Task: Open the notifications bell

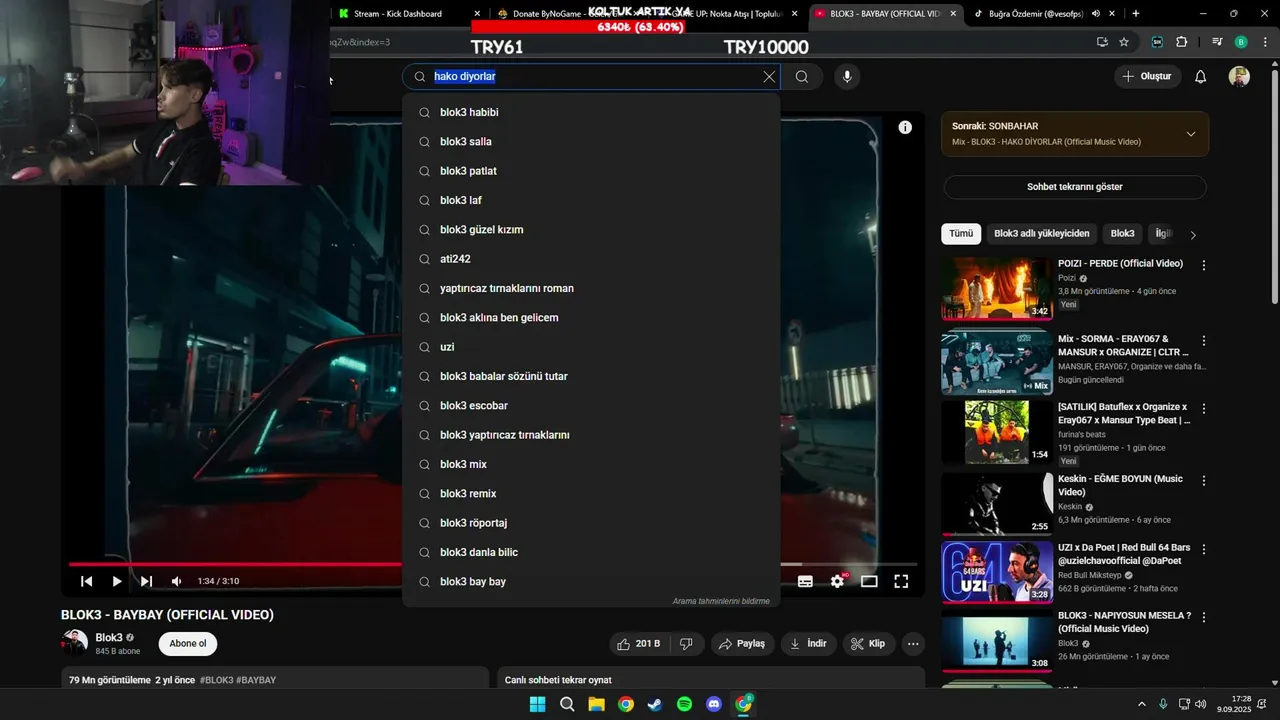Action: click(1201, 77)
